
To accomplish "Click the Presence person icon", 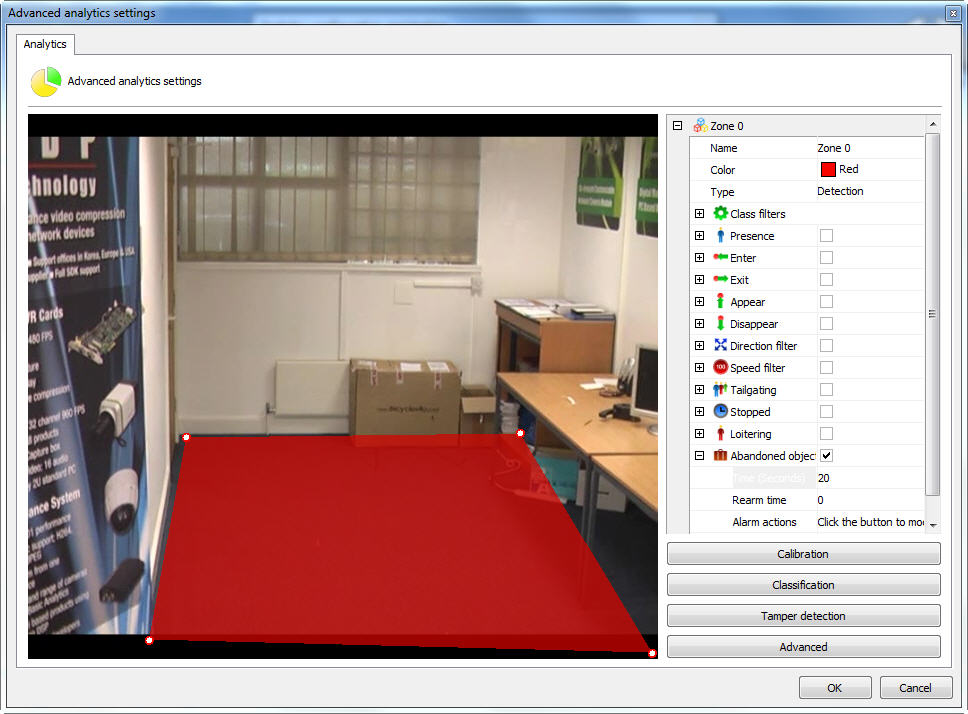I will pyautogui.click(x=720, y=235).
